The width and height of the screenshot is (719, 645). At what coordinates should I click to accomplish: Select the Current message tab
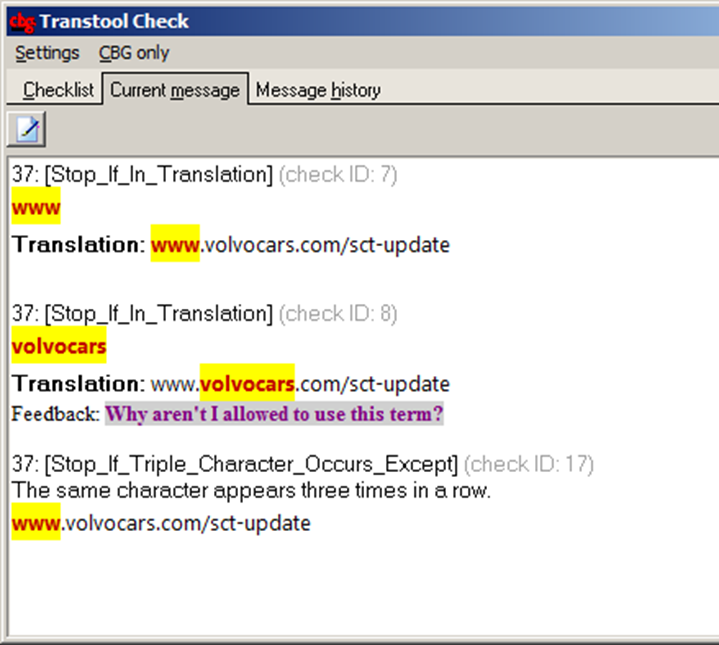(175, 90)
